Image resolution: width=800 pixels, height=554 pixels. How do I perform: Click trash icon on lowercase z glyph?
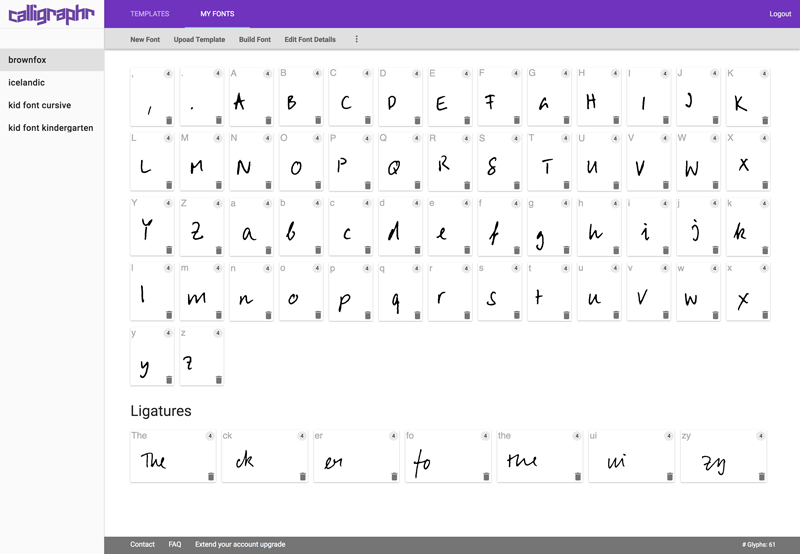pos(218,380)
